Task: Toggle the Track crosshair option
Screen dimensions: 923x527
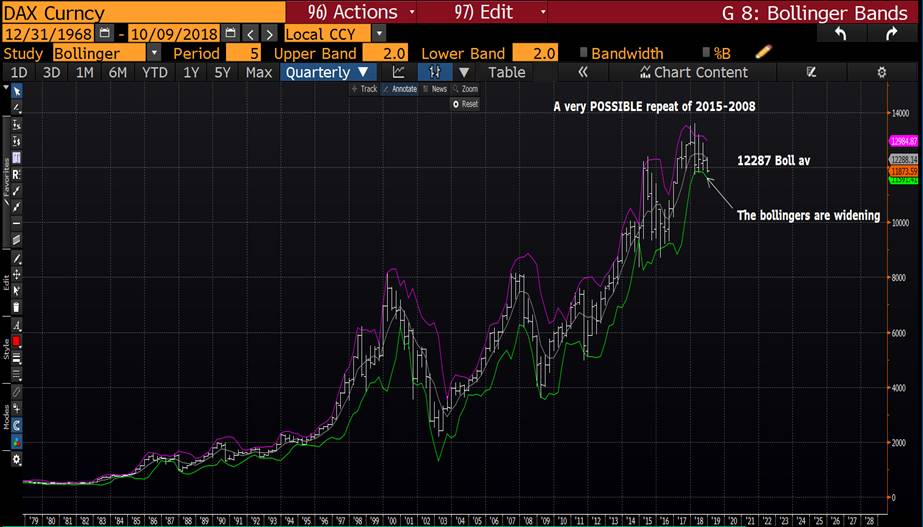Action: [x=364, y=89]
